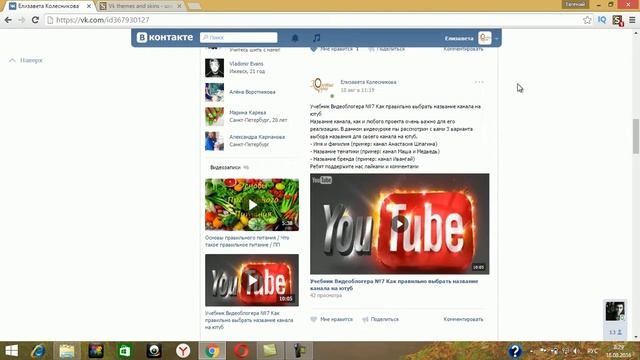Click the Наверх scroll-to-top link
Screen dimensions: 640x360
26,60
